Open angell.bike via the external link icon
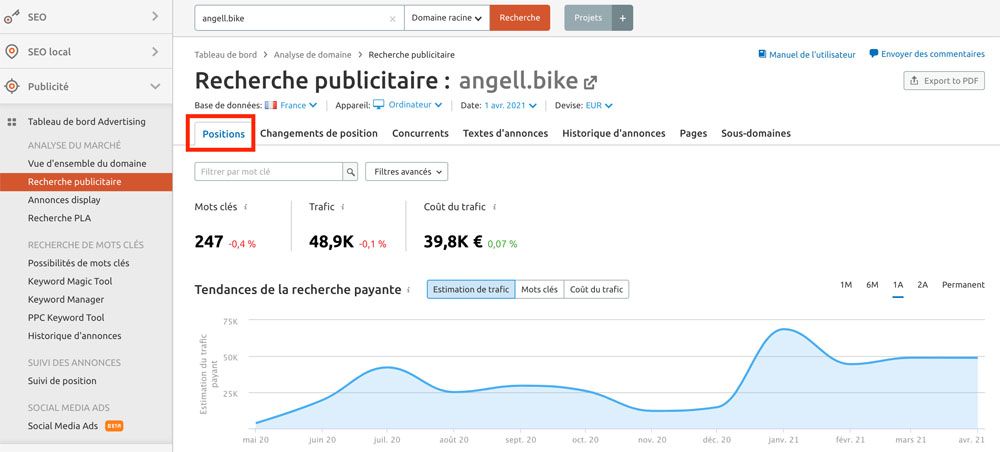The width and height of the screenshot is (1000, 452). click(591, 82)
